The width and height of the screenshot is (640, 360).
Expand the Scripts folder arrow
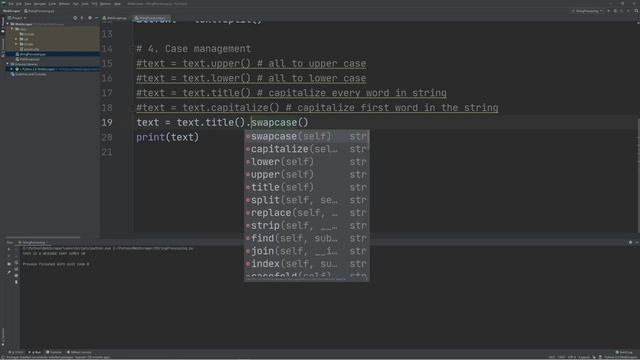[x=16, y=44]
